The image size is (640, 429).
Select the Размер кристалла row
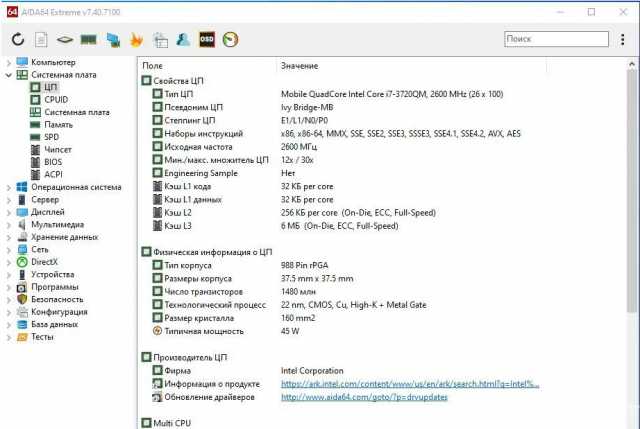tap(234, 318)
